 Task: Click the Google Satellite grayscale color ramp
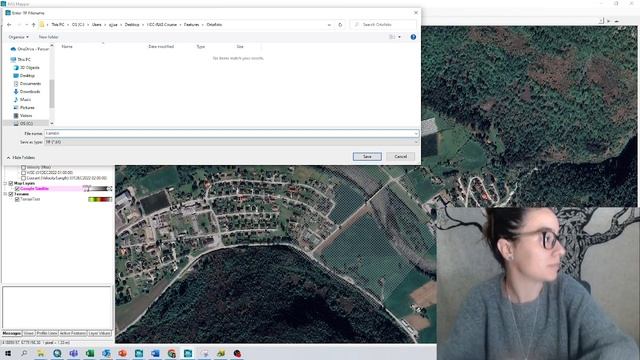tap(98, 189)
